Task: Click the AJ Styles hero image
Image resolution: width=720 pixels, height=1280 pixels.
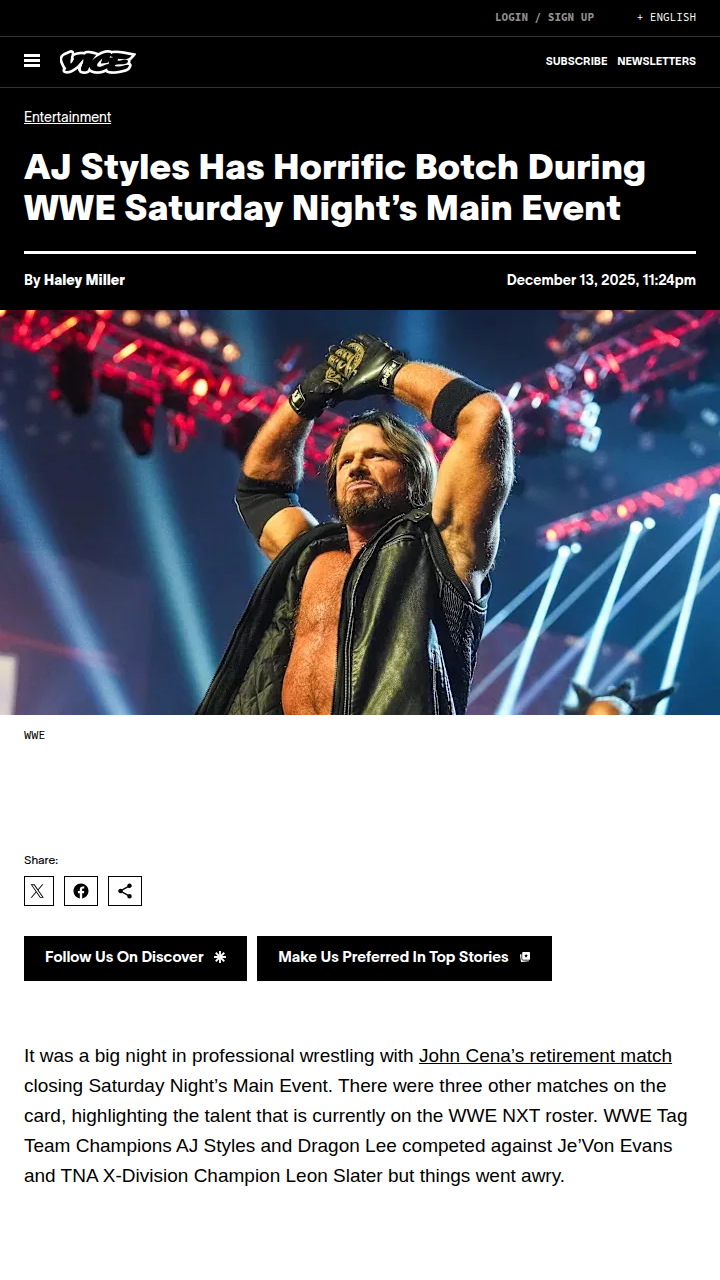Action: pos(360,512)
